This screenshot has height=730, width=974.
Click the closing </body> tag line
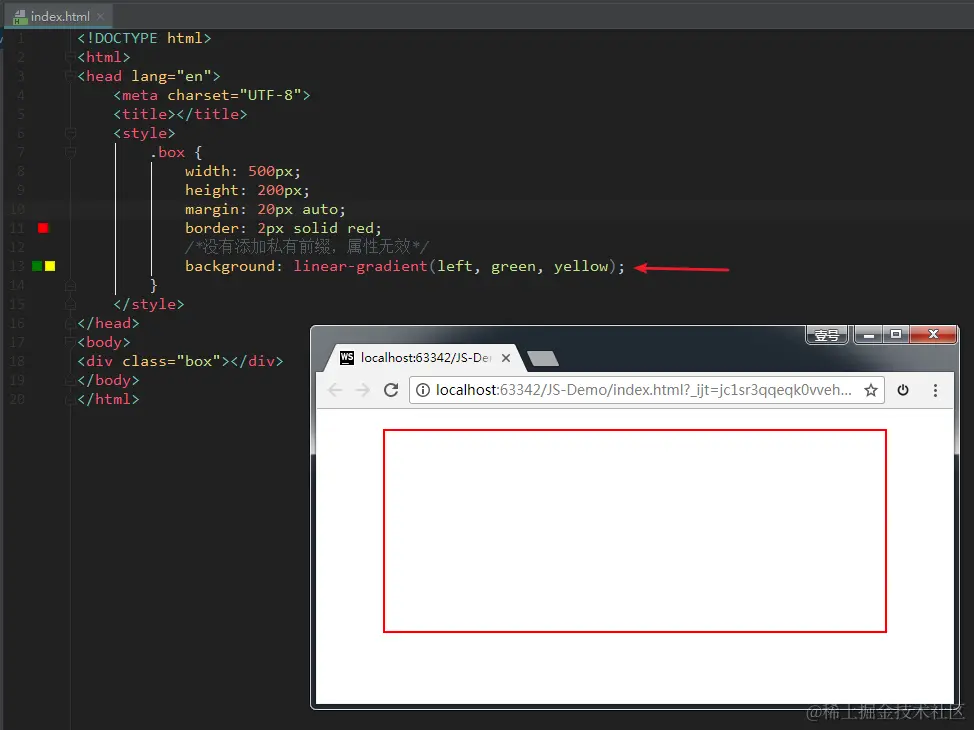tap(108, 380)
